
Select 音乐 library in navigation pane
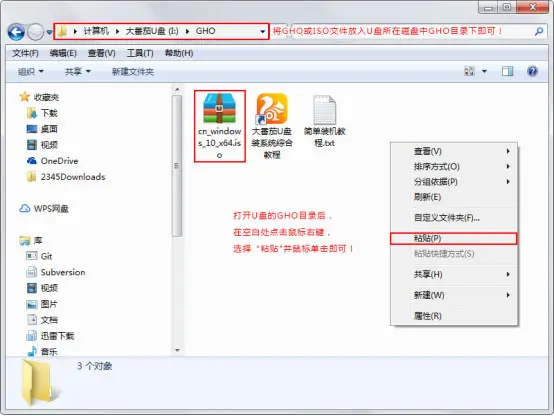pyautogui.click(x=49, y=352)
